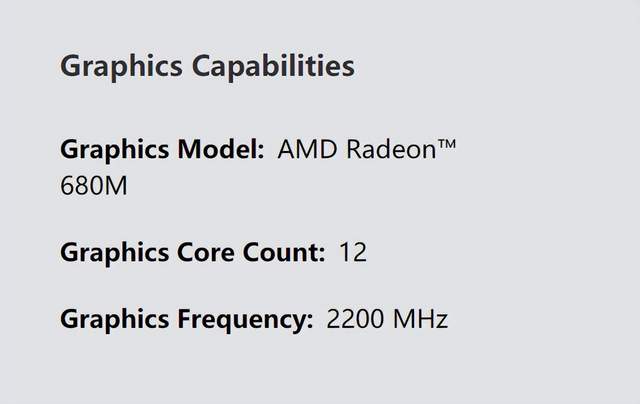640x404 pixels.
Task: Click the MHz unit text
Action: click(419, 320)
